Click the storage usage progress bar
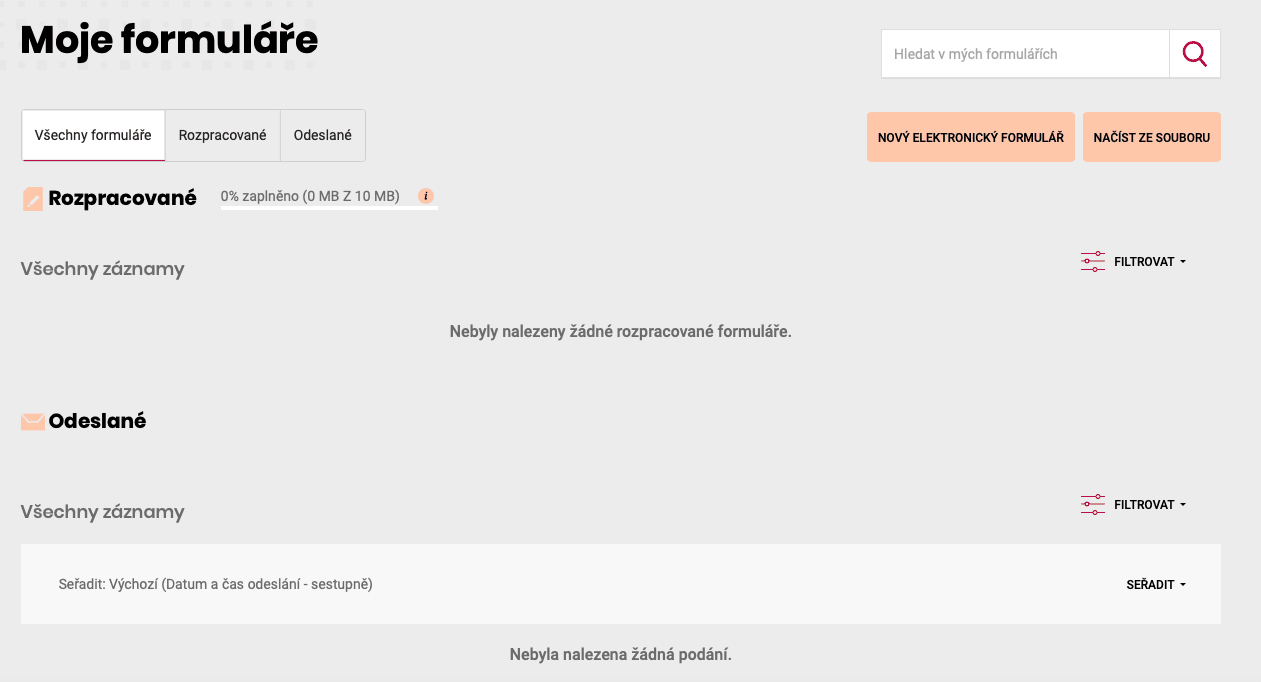 (x=329, y=208)
